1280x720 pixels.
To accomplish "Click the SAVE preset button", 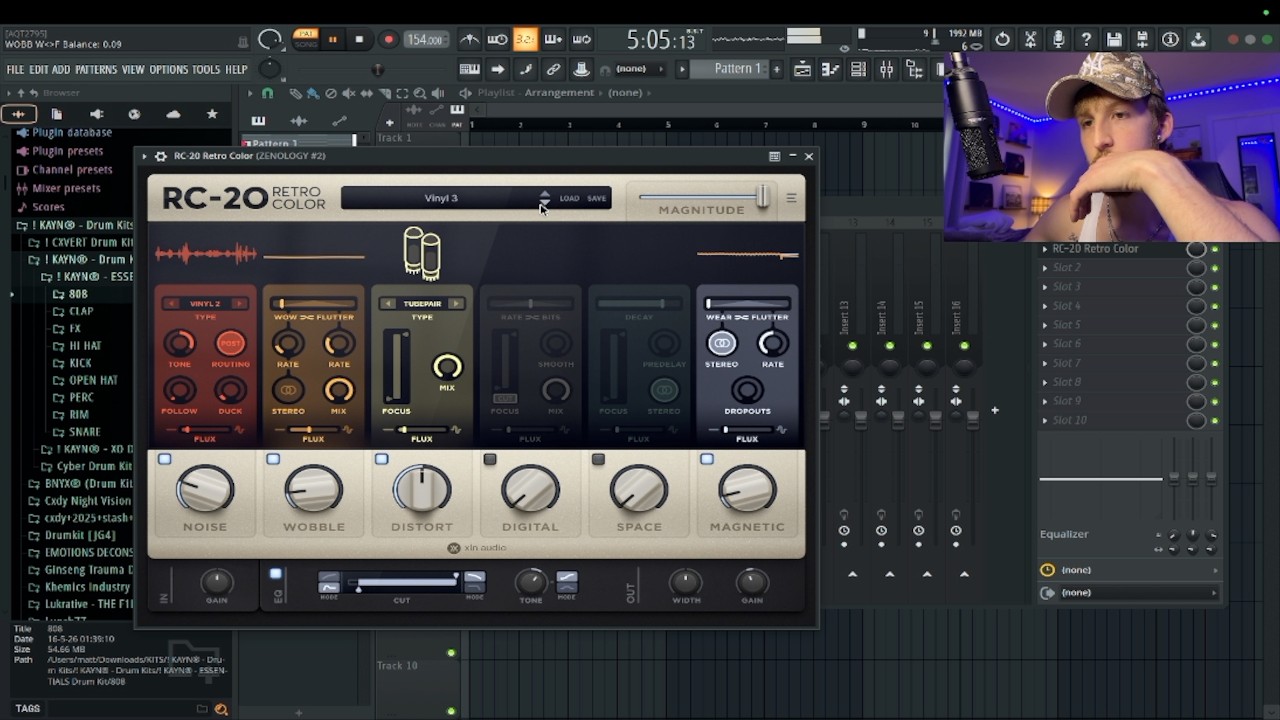I will pyautogui.click(x=597, y=198).
